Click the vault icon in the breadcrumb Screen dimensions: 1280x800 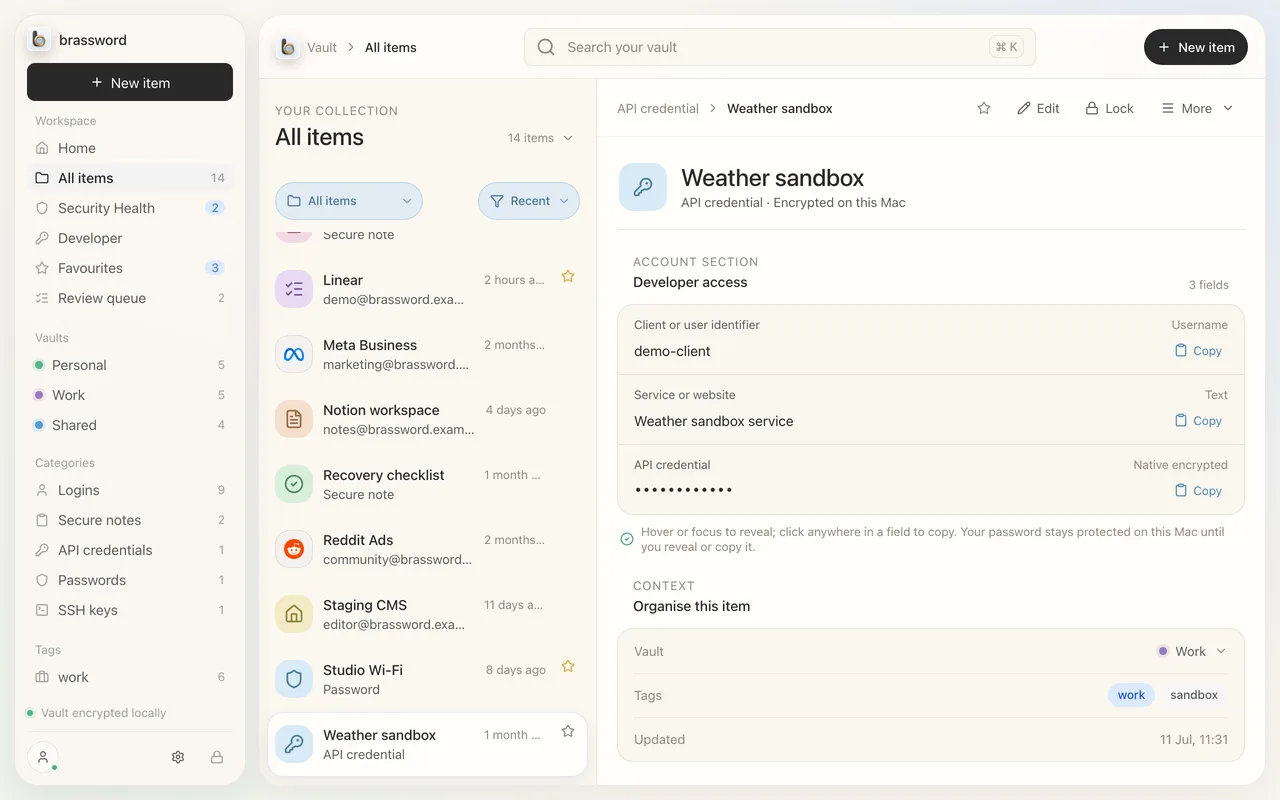[x=288, y=47]
